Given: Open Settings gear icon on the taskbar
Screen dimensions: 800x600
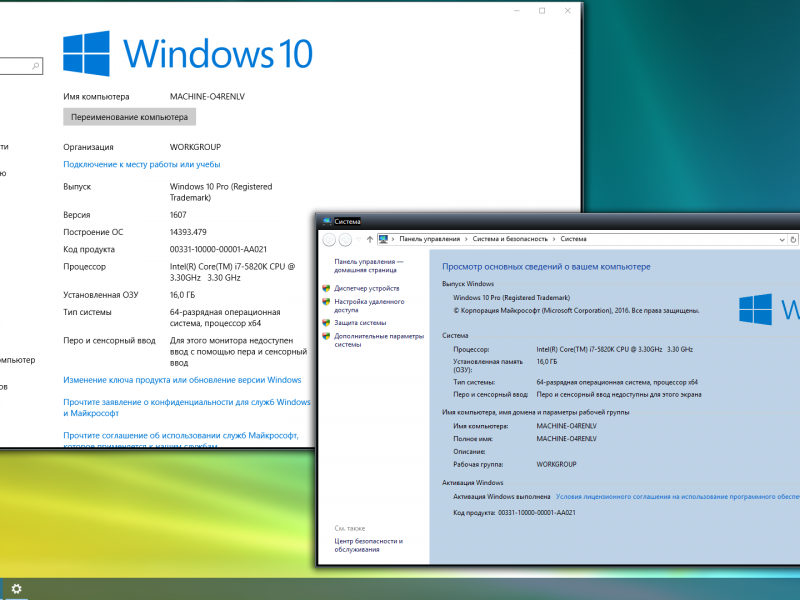Looking at the screenshot, I should (x=16, y=589).
